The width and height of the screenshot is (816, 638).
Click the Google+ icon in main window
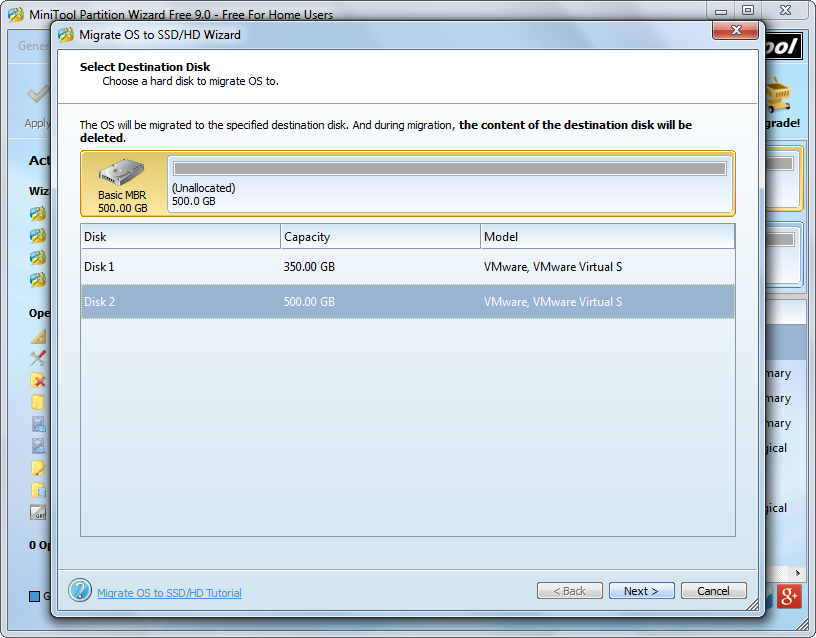click(x=788, y=596)
